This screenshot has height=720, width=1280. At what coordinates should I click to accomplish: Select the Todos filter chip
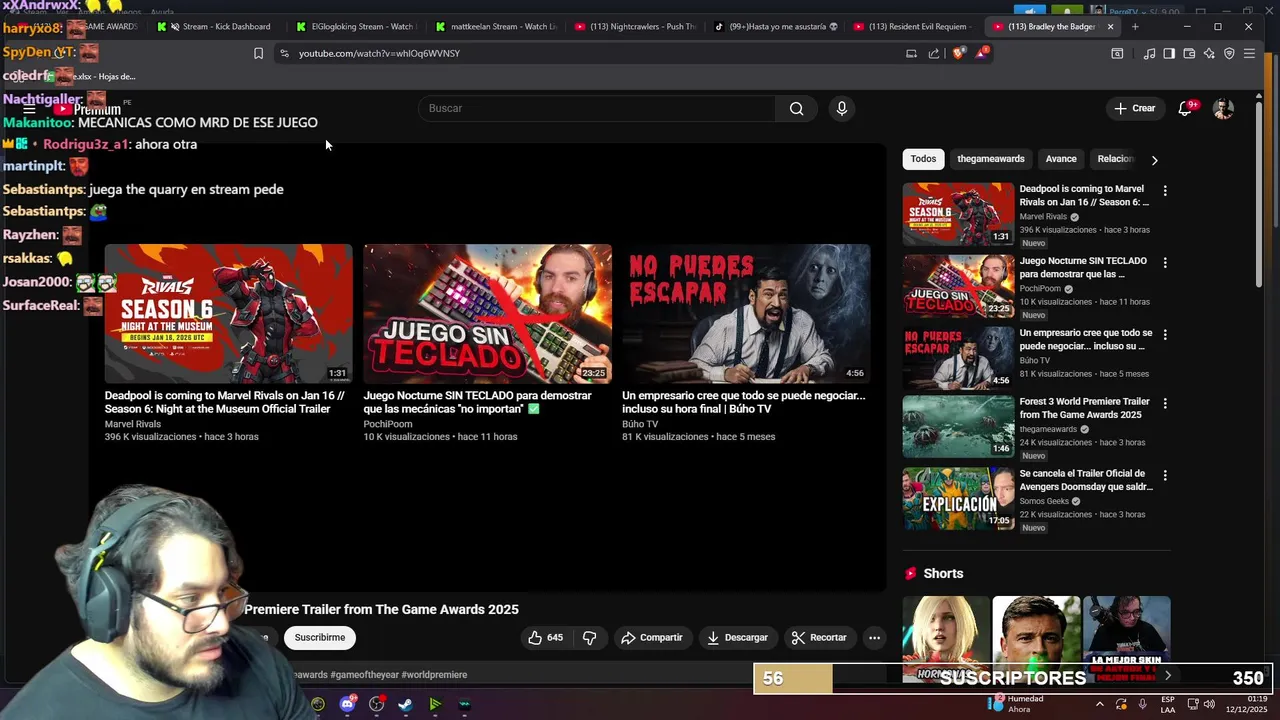923,159
